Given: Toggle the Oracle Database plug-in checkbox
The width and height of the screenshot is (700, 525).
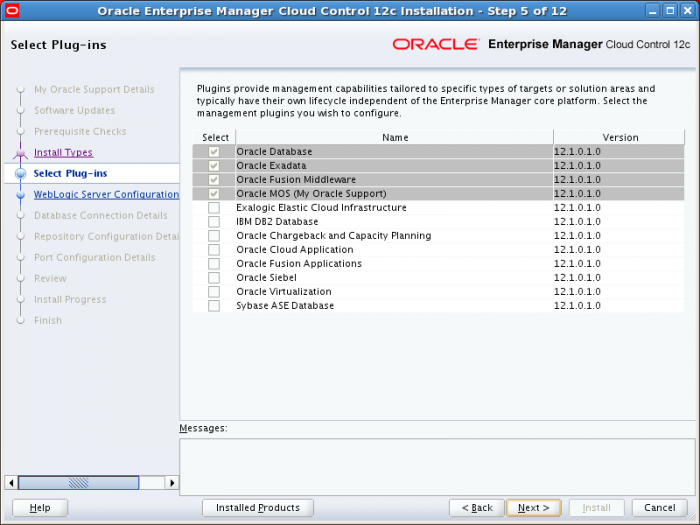Looking at the screenshot, I should coord(214,152).
